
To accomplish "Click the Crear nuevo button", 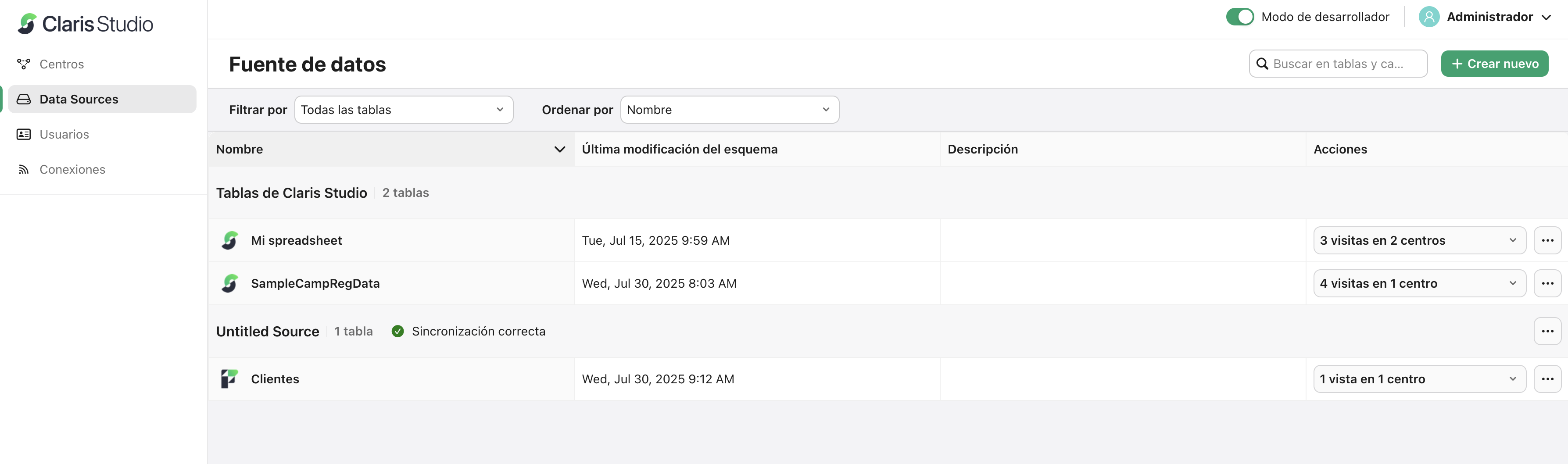I will 1494,64.
